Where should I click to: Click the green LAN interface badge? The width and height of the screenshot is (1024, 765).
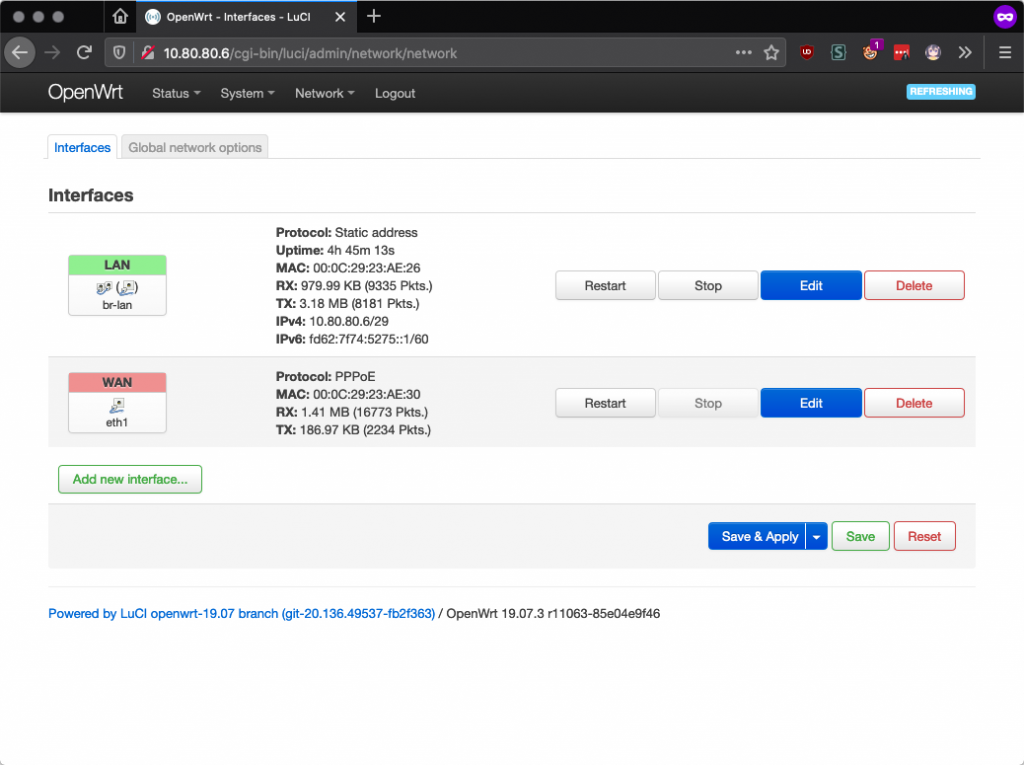coord(117,265)
